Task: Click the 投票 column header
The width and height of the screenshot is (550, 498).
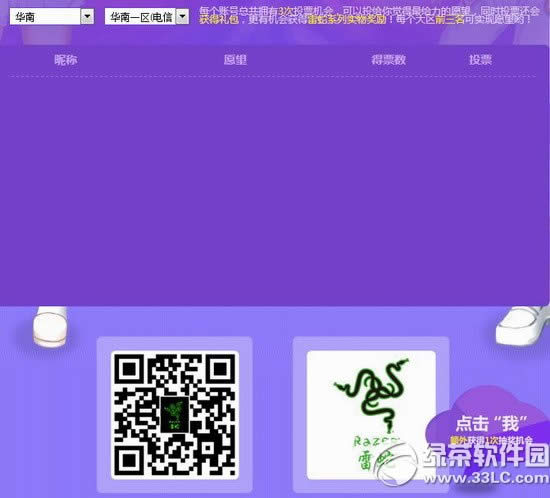Action: (480, 60)
